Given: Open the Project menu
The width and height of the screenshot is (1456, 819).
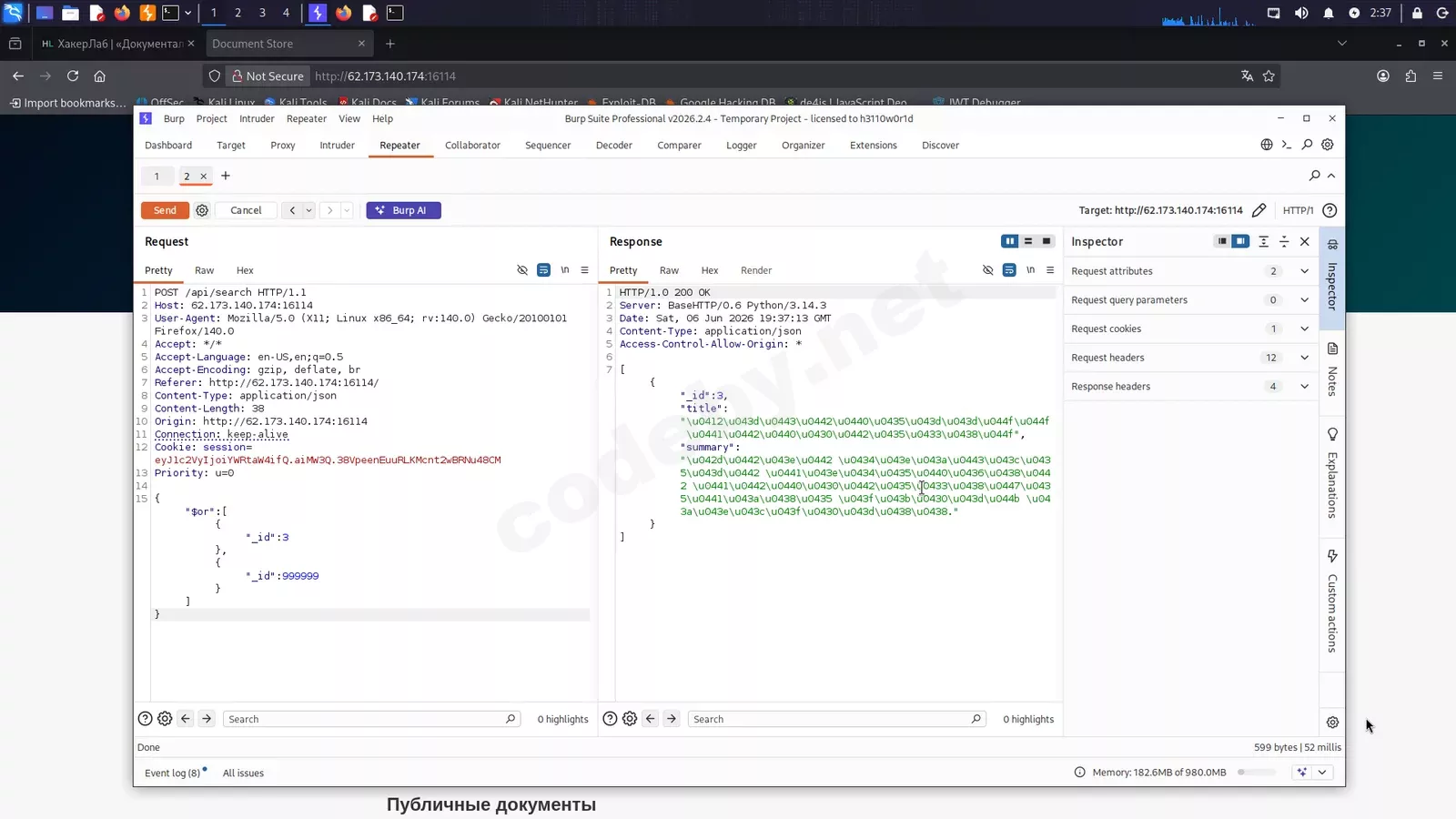Looking at the screenshot, I should tap(211, 118).
